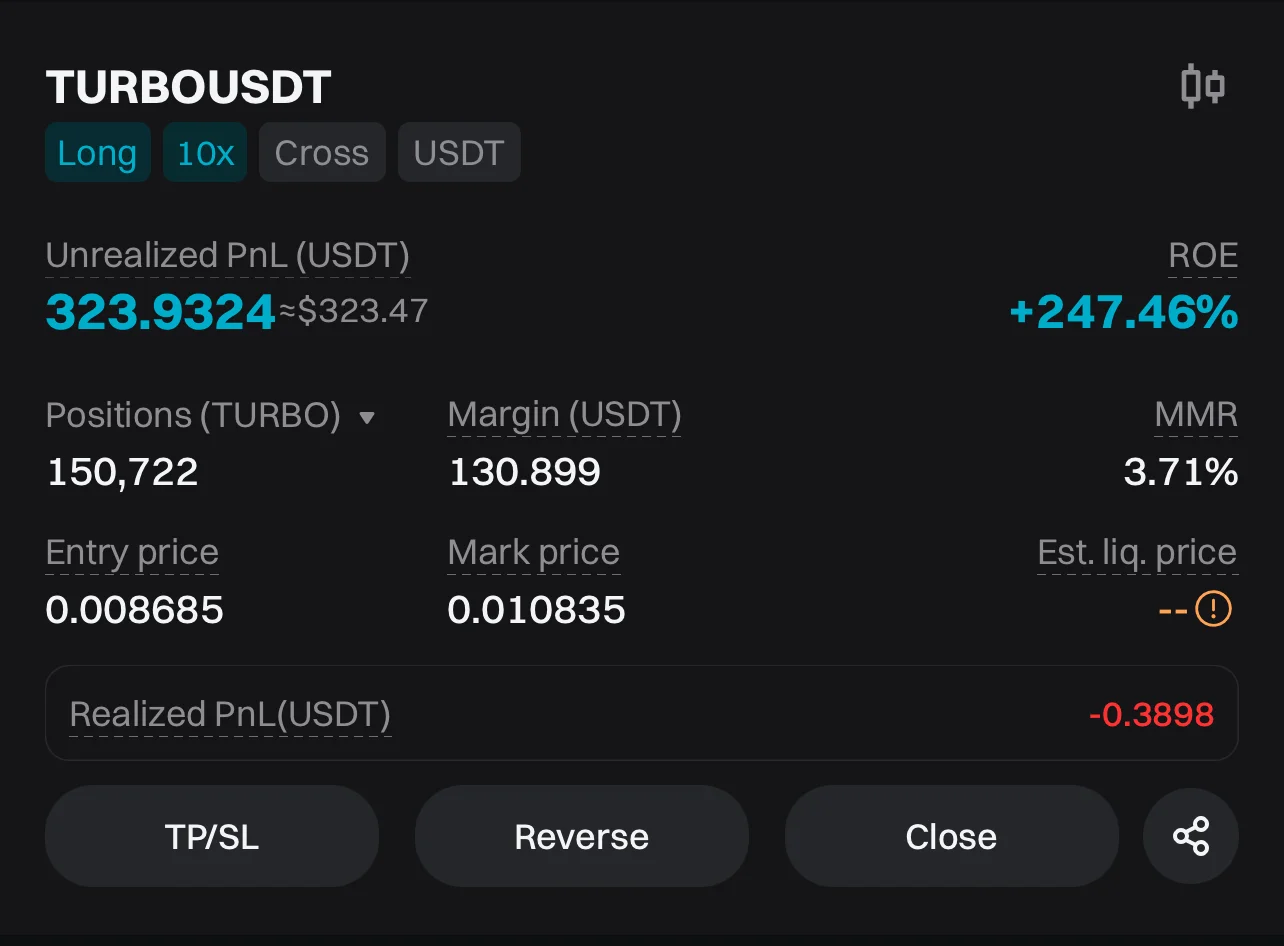Screen dimensions: 1284x946
Task: Click the Entry price label
Action: (132, 553)
